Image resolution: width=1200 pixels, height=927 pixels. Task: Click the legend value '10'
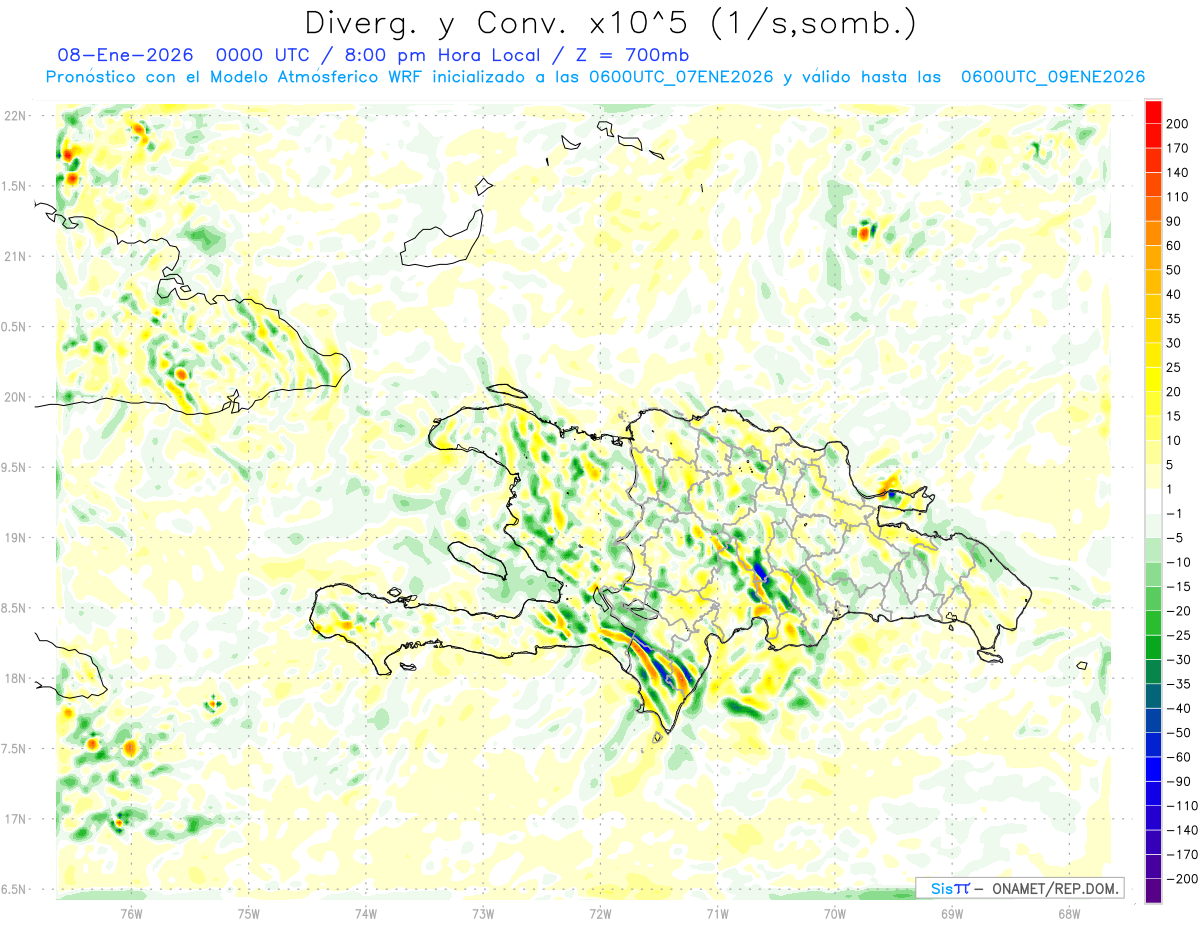[x=1175, y=440]
